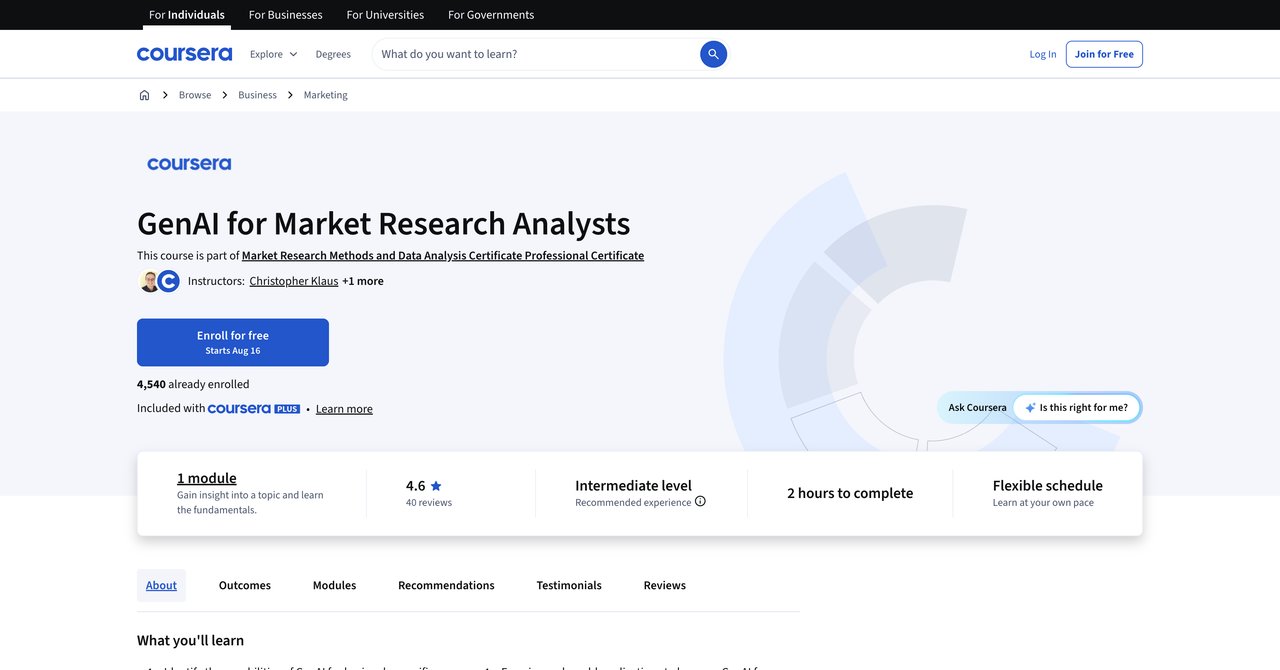Open instructor Christopher Klaus profile
This screenshot has height=670, width=1280.
294,281
